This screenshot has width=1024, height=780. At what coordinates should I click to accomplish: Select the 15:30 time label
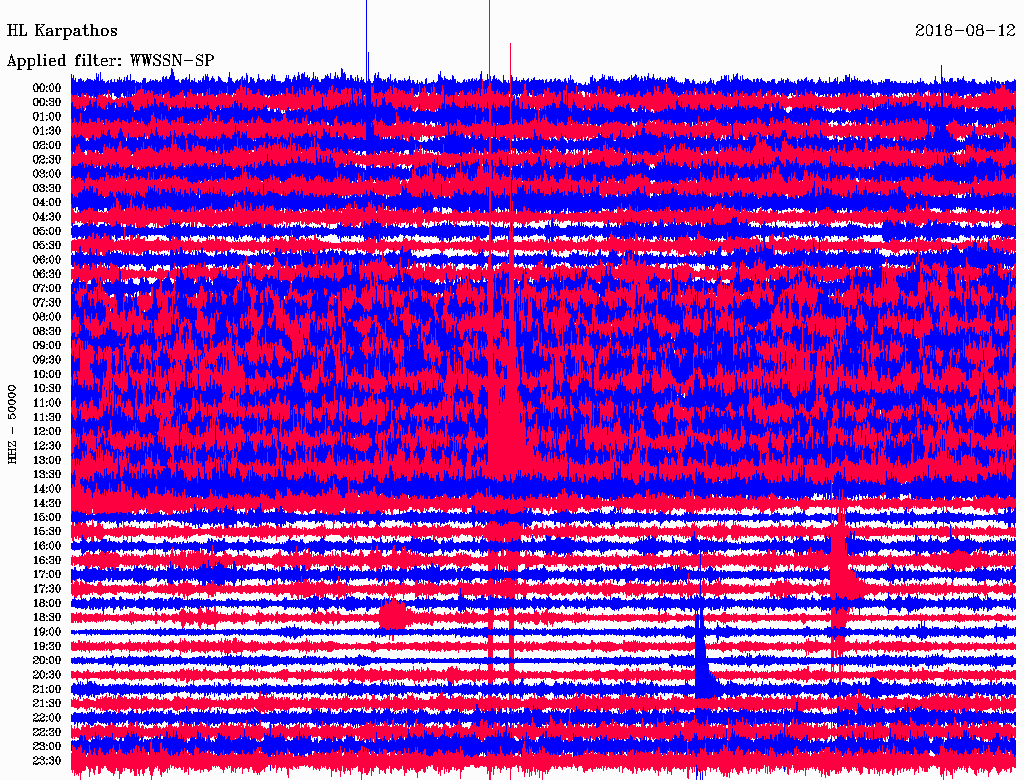pyautogui.click(x=47, y=532)
